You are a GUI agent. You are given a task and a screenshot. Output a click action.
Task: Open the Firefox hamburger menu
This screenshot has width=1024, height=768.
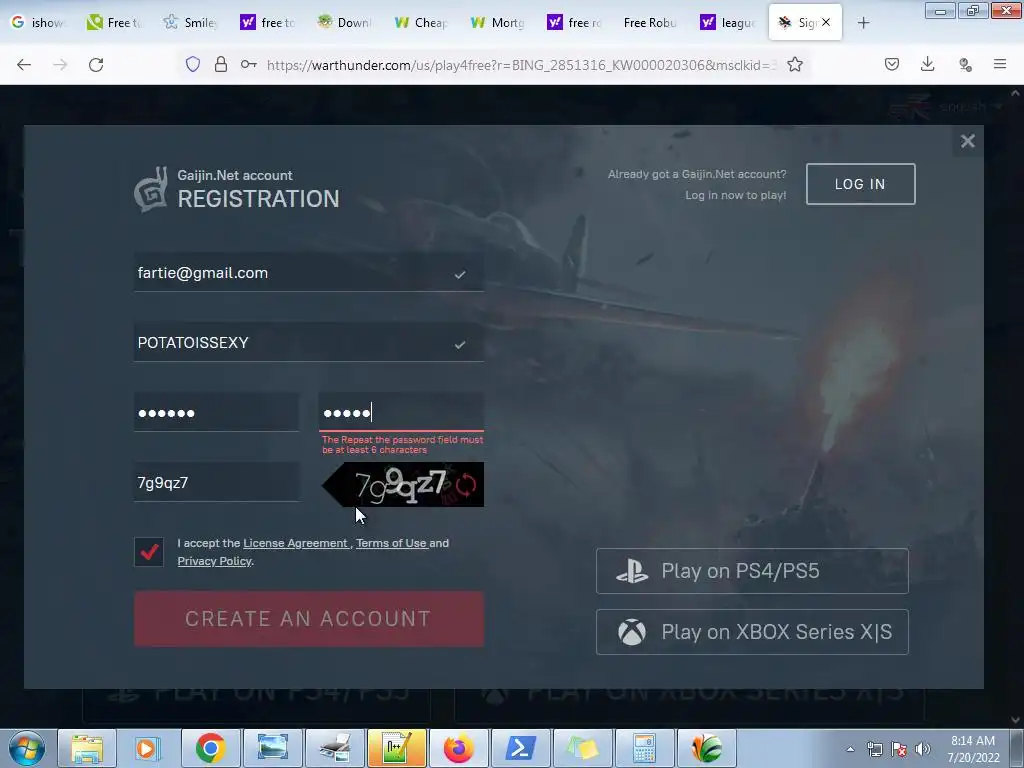click(x=1000, y=64)
